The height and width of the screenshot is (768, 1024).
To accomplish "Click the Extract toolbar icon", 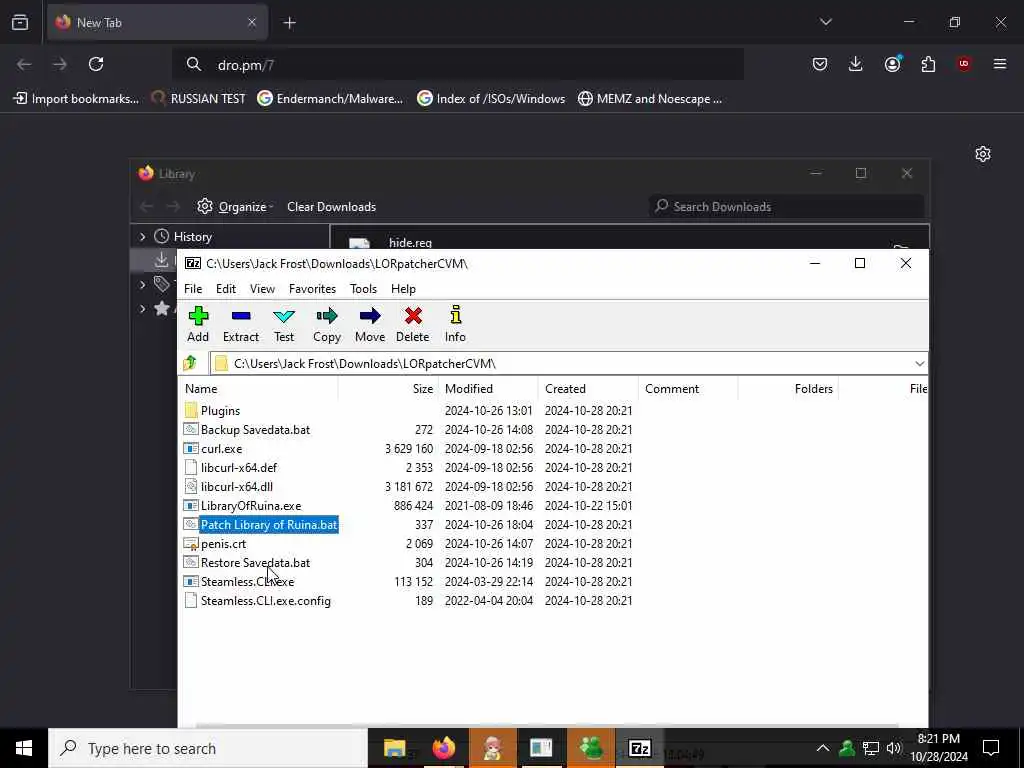I will (241, 324).
